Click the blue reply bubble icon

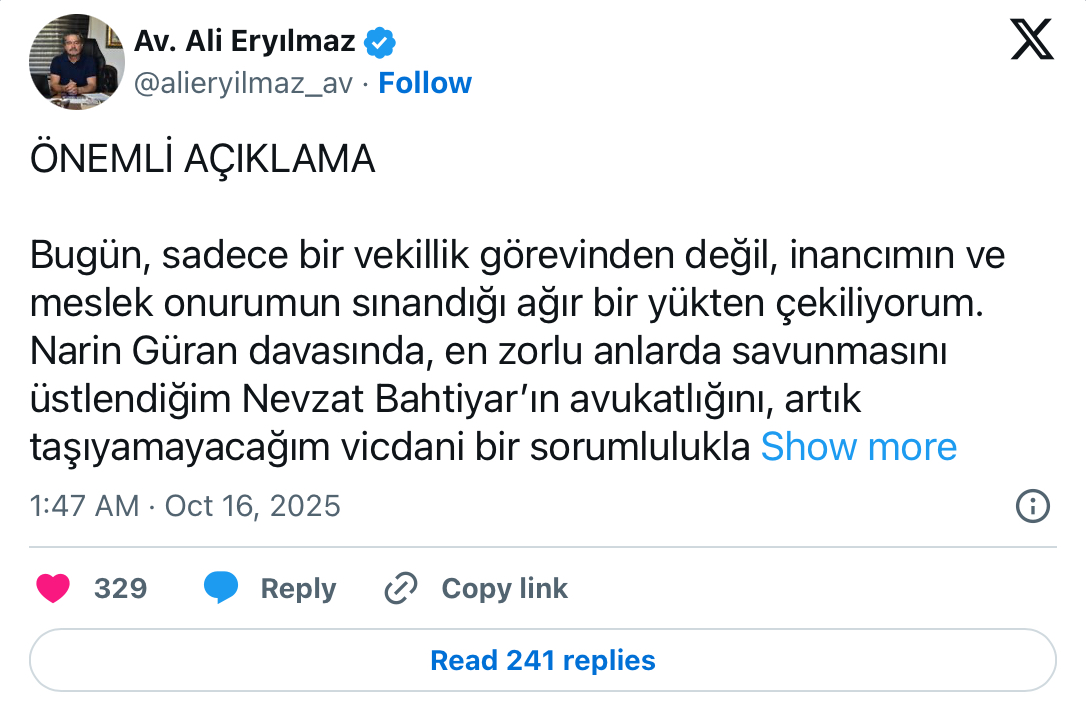(x=221, y=588)
